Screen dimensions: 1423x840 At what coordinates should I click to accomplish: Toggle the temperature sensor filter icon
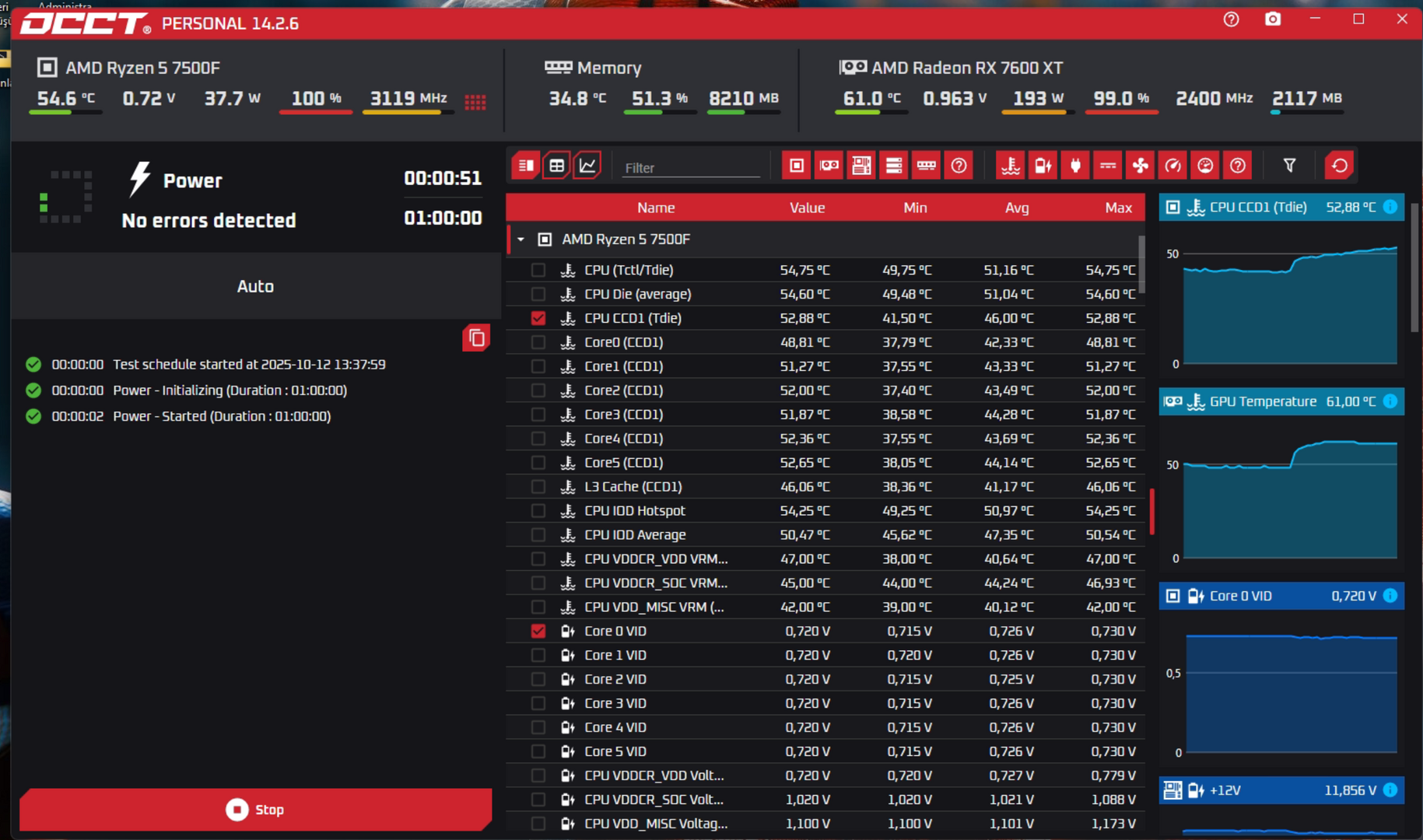point(1011,166)
